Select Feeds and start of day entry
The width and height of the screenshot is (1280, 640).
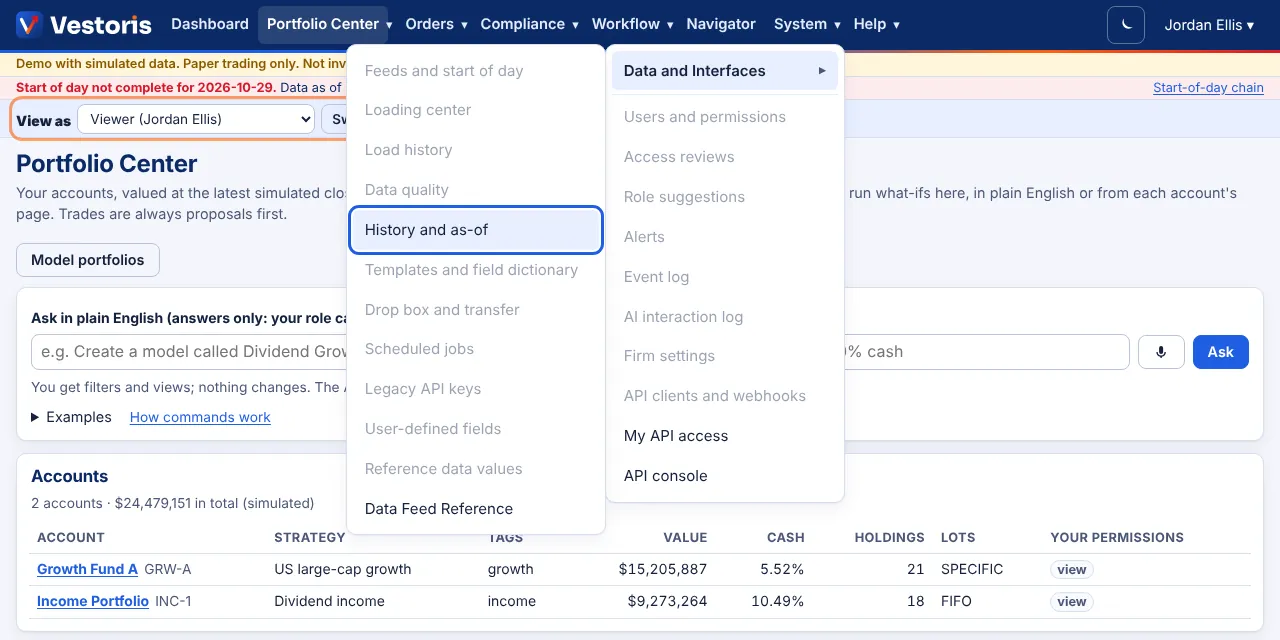476,71
